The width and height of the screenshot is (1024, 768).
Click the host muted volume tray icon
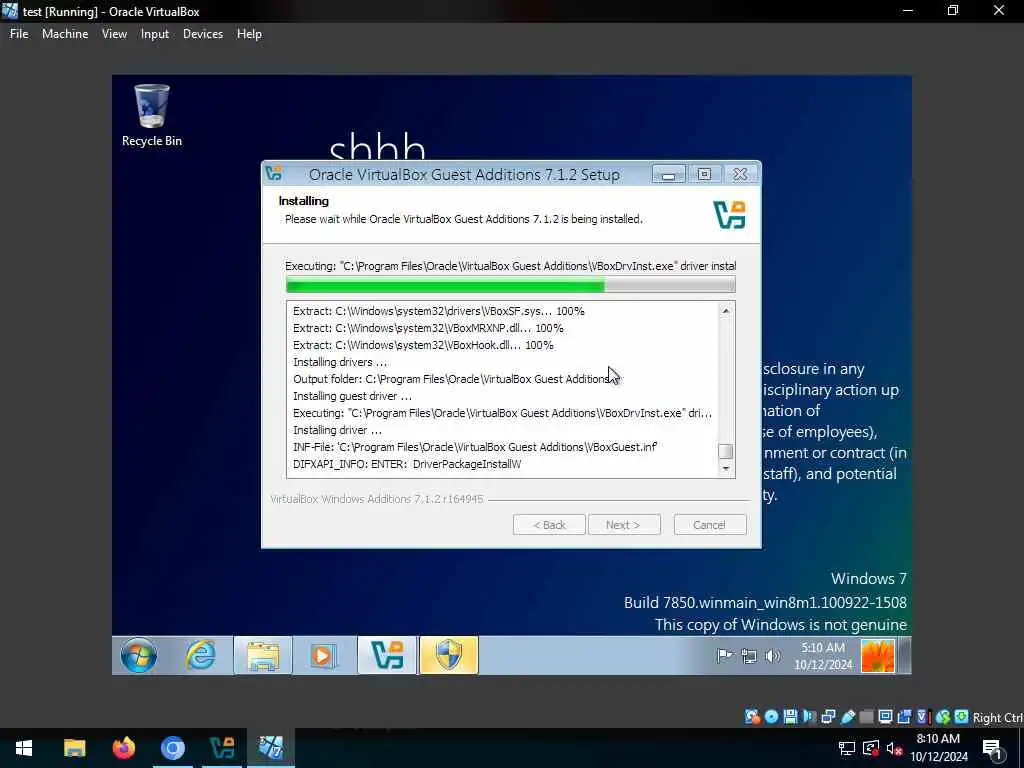(x=895, y=748)
